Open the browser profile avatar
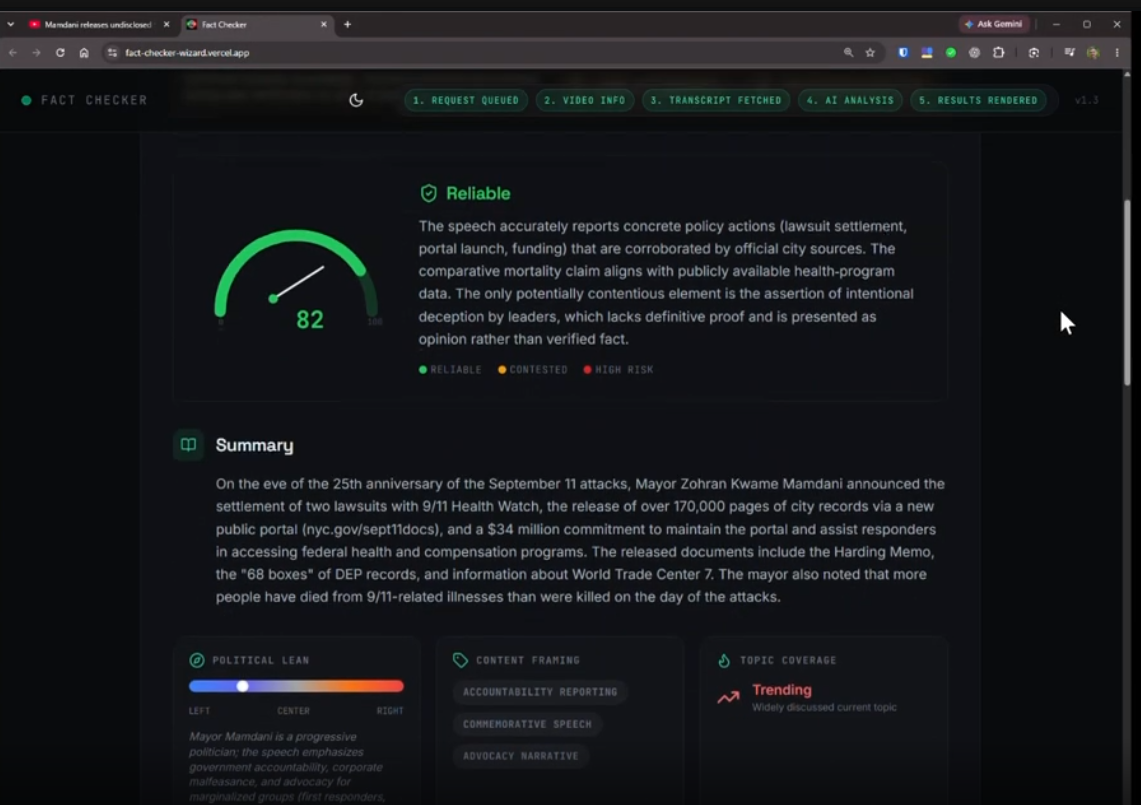Screen dimensions: 1141x805 1093,52
